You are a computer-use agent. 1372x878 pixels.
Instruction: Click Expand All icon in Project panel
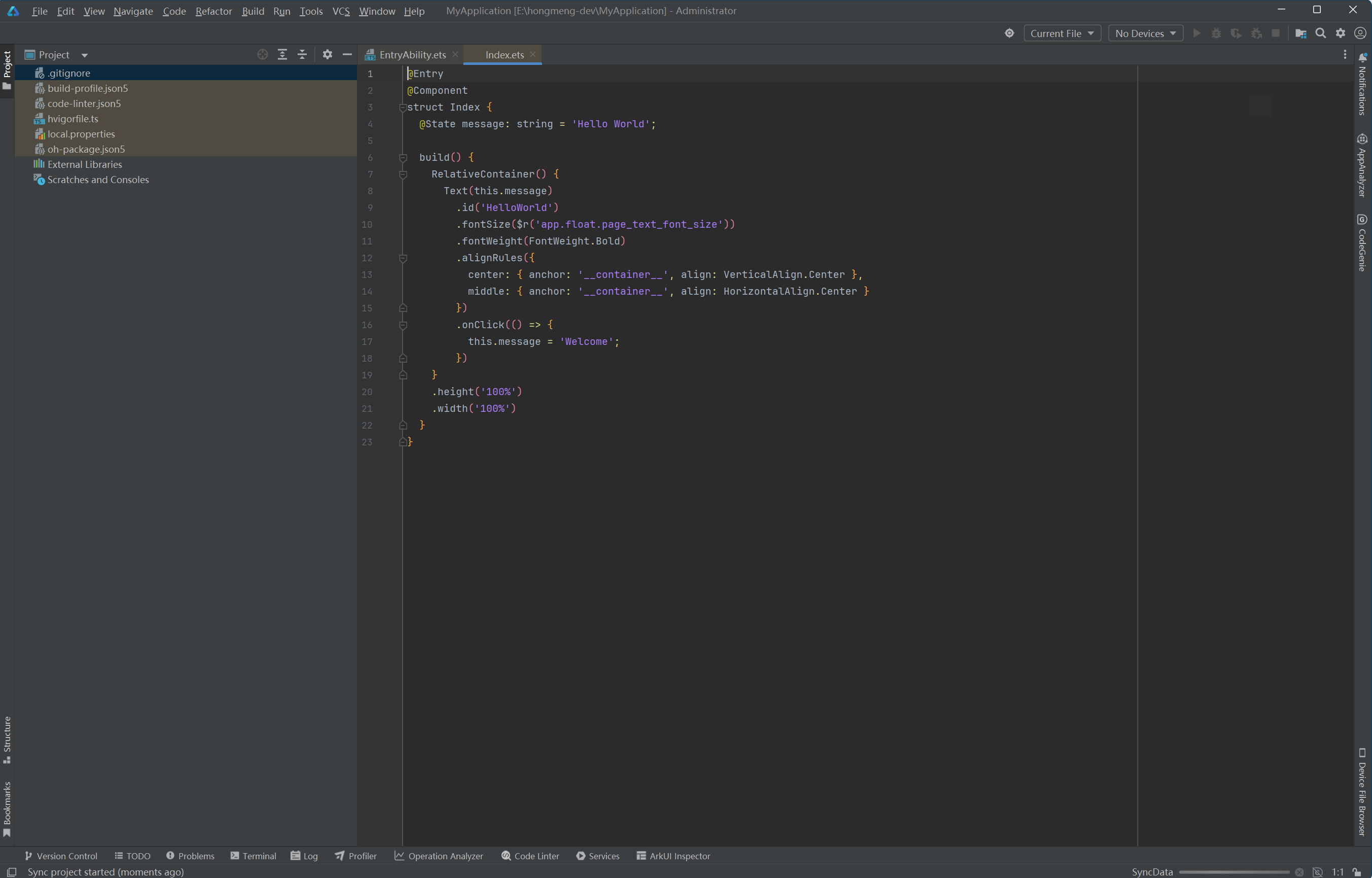click(282, 55)
